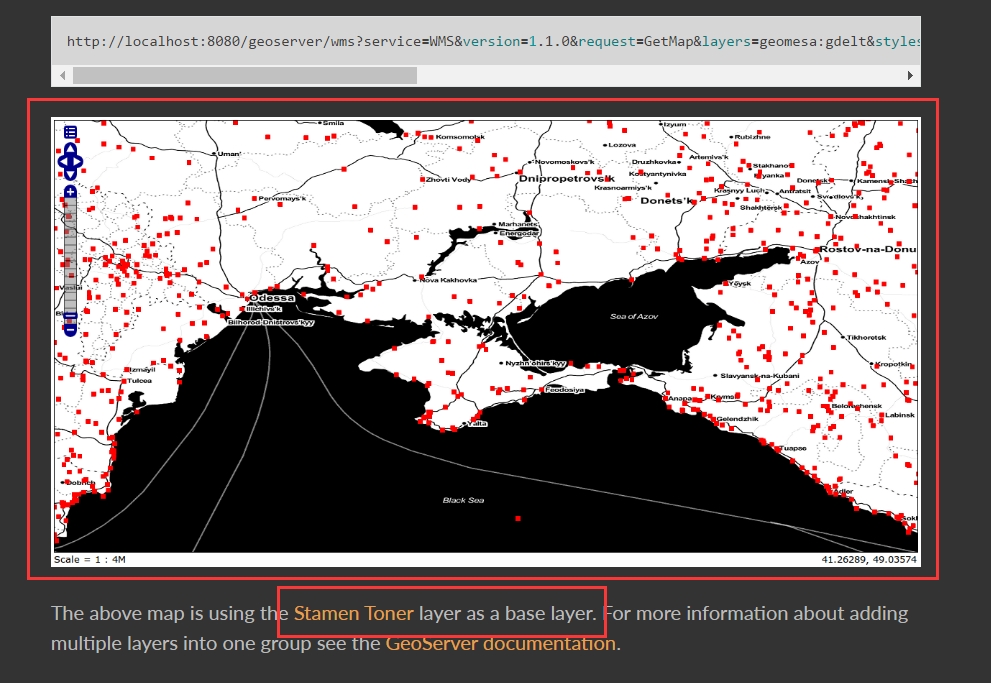This screenshot has height=683, width=991.
Task: Zoom in with the plus button
Action: tap(70, 191)
